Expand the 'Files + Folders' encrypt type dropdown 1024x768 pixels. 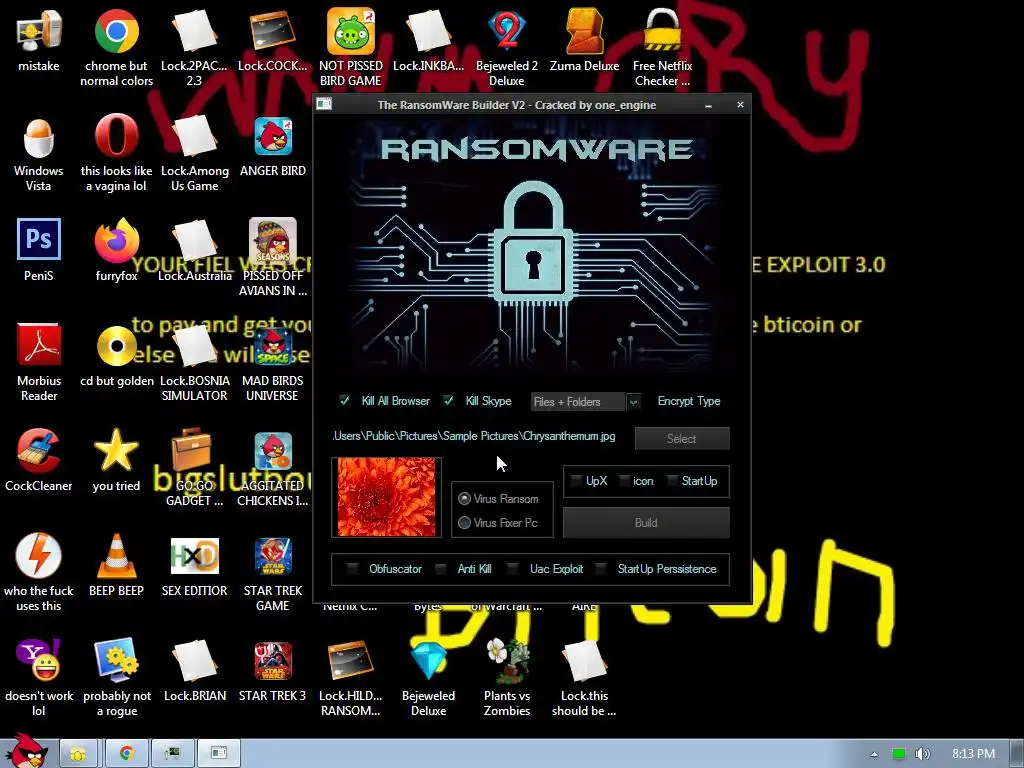click(633, 402)
